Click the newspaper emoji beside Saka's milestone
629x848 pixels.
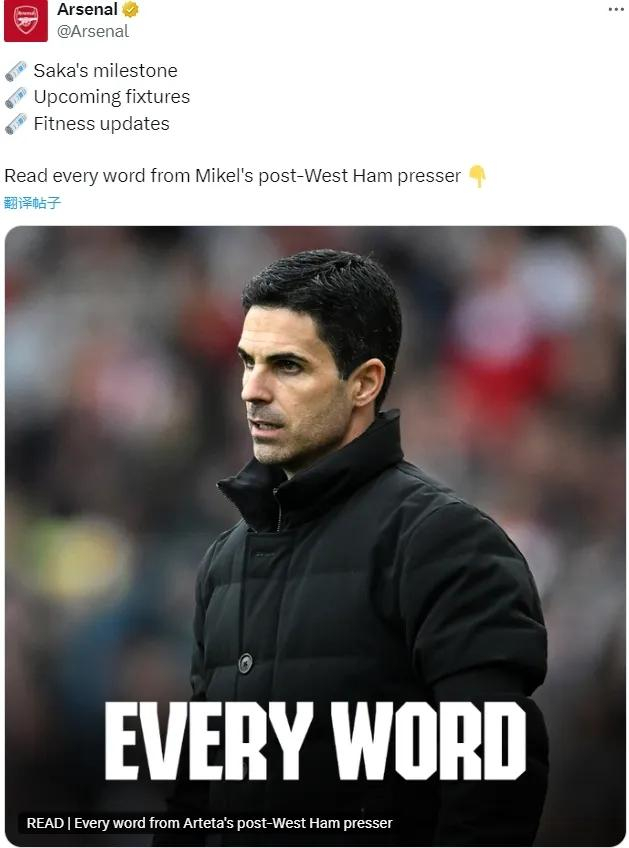[16, 71]
